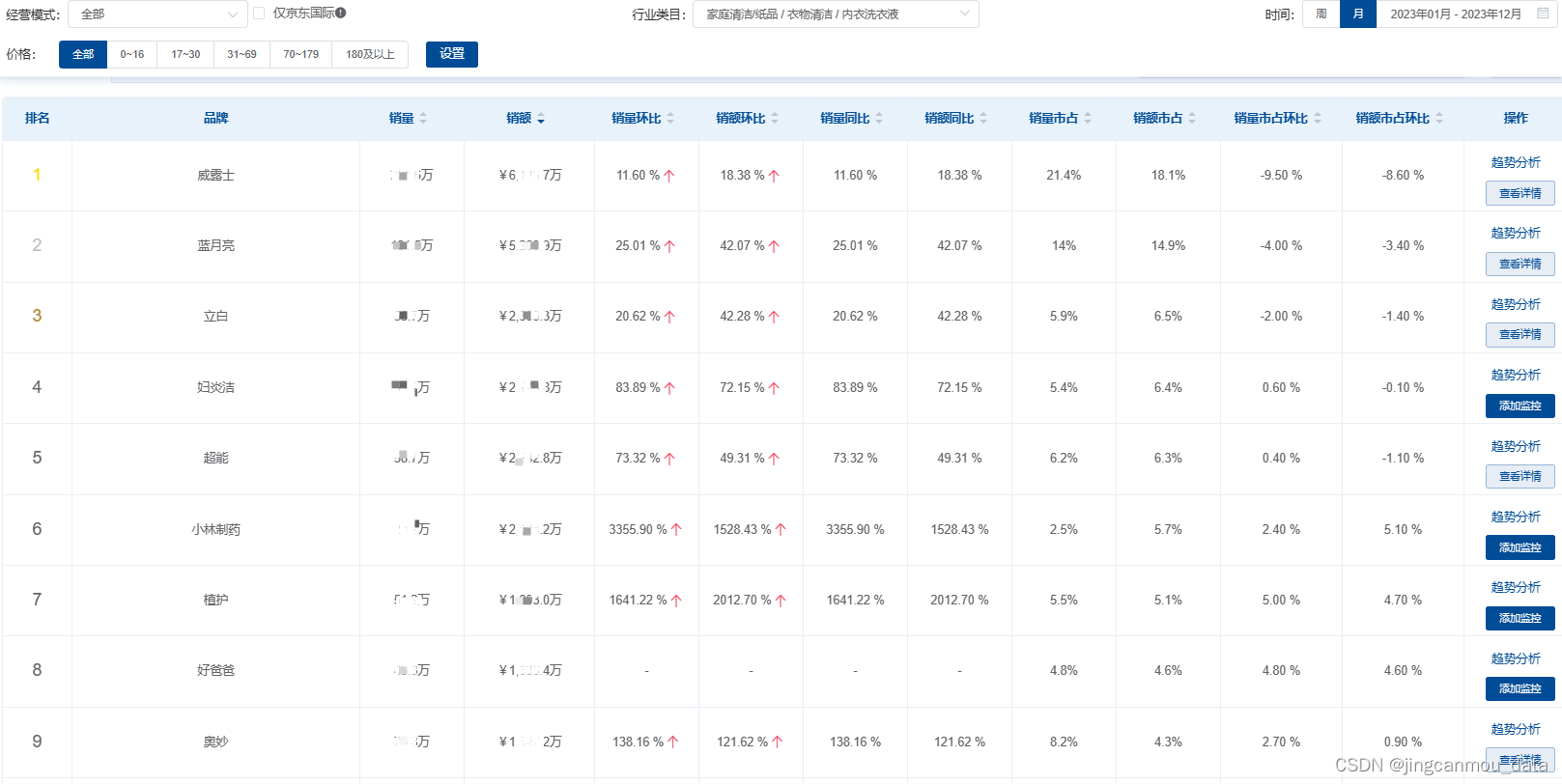Screen dimensions: 1562x784
Task: Click 超能 brand name cell
Action: coord(215,459)
